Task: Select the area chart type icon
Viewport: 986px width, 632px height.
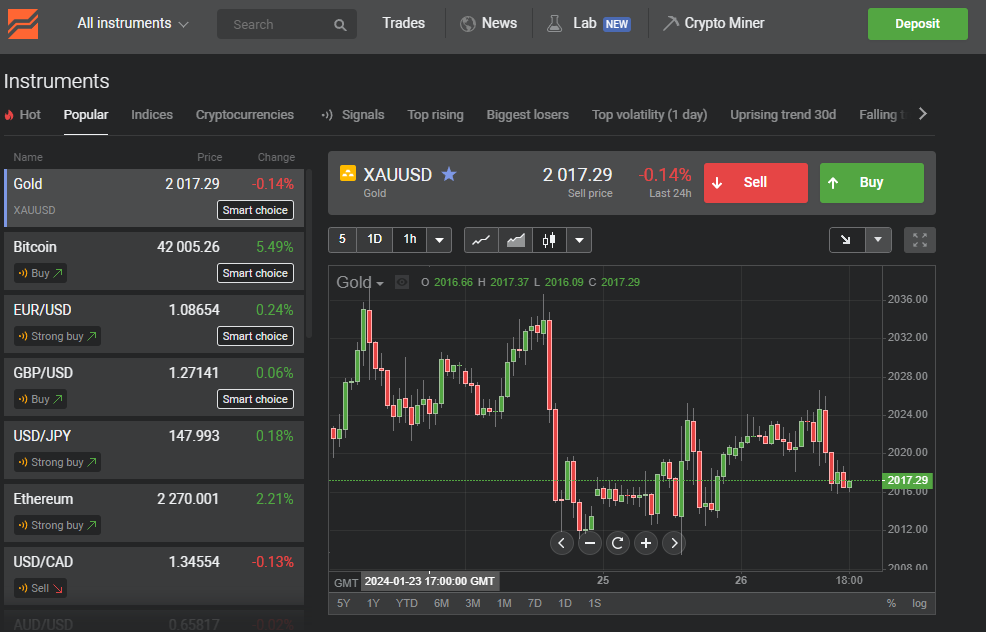Action: pyautogui.click(x=515, y=240)
